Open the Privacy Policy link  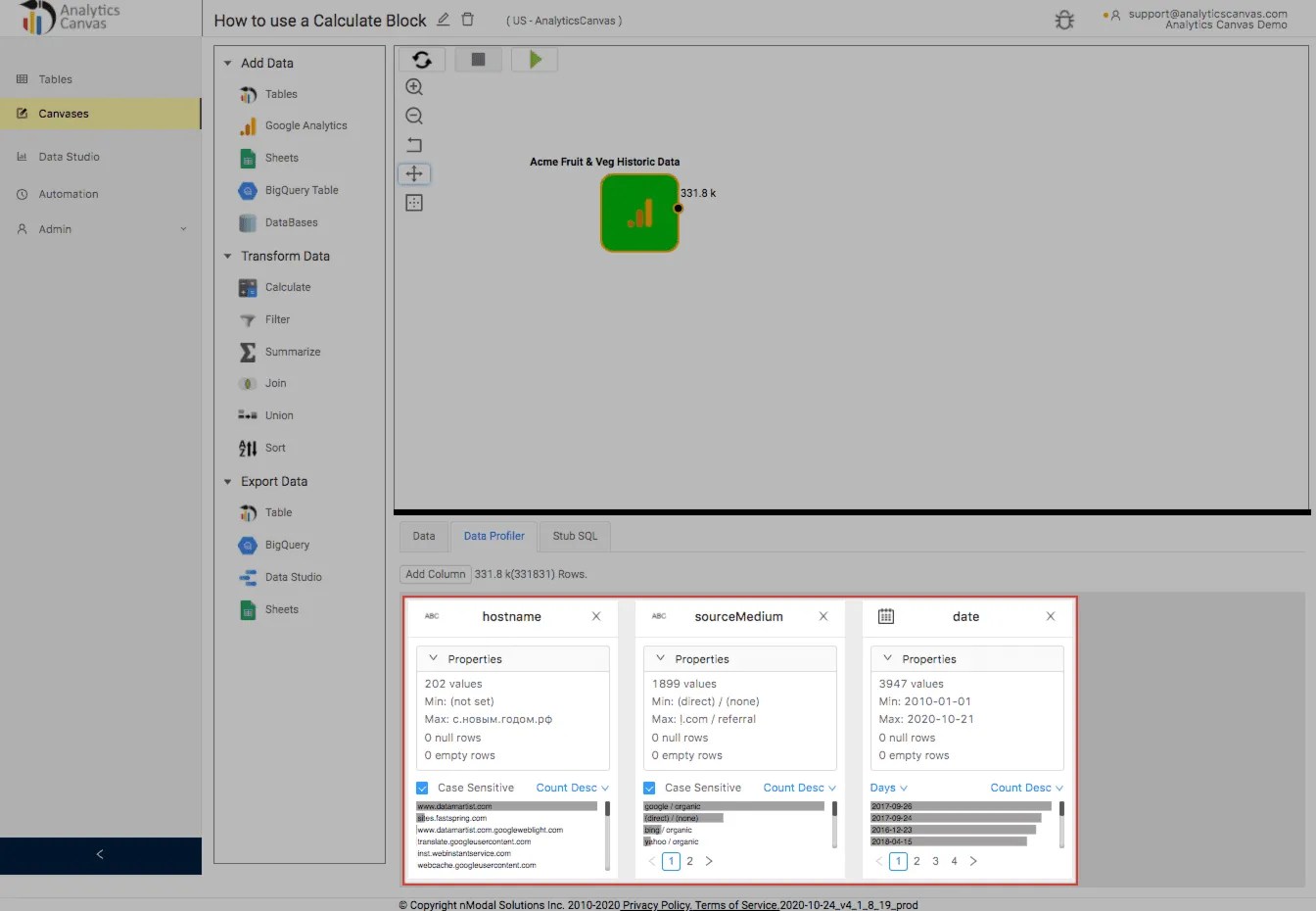pos(656,905)
